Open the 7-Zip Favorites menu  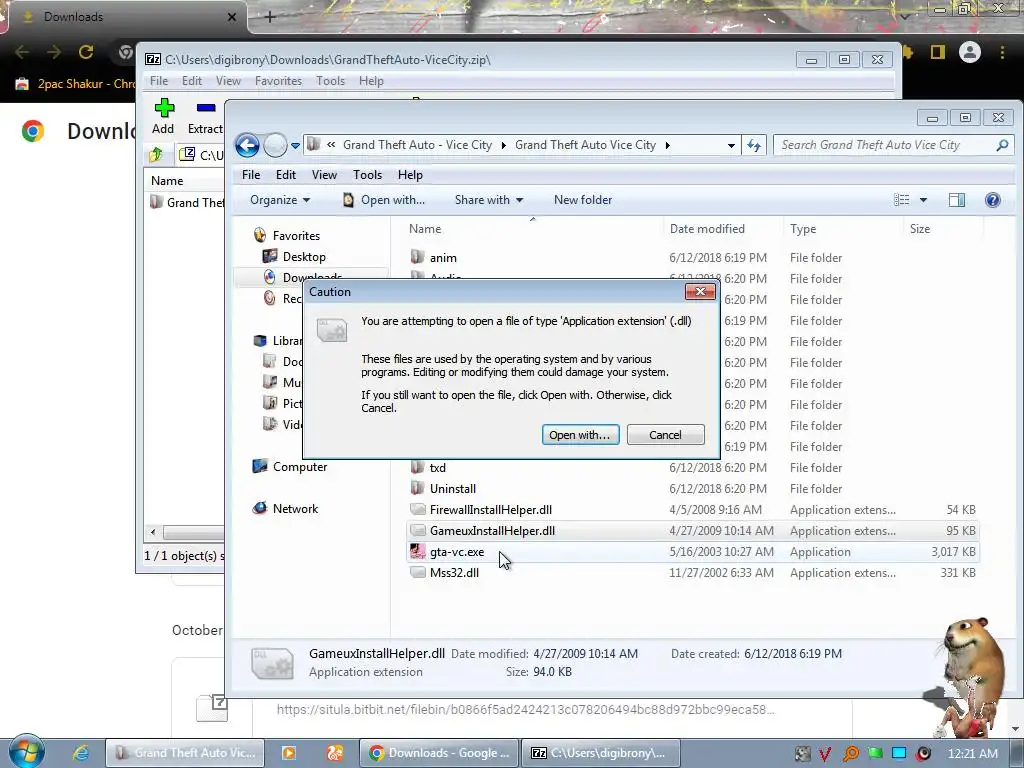click(x=278, y=81)
